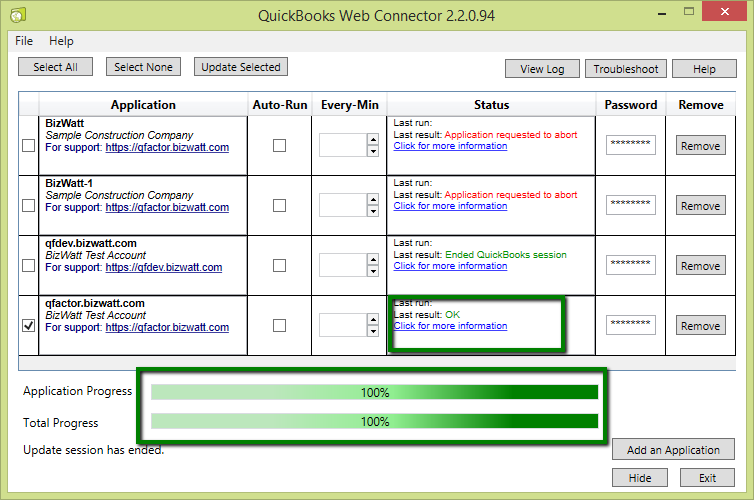Click the Auto-Run column header
Screen dimensions: 754x500
click(x=280, y=105)
